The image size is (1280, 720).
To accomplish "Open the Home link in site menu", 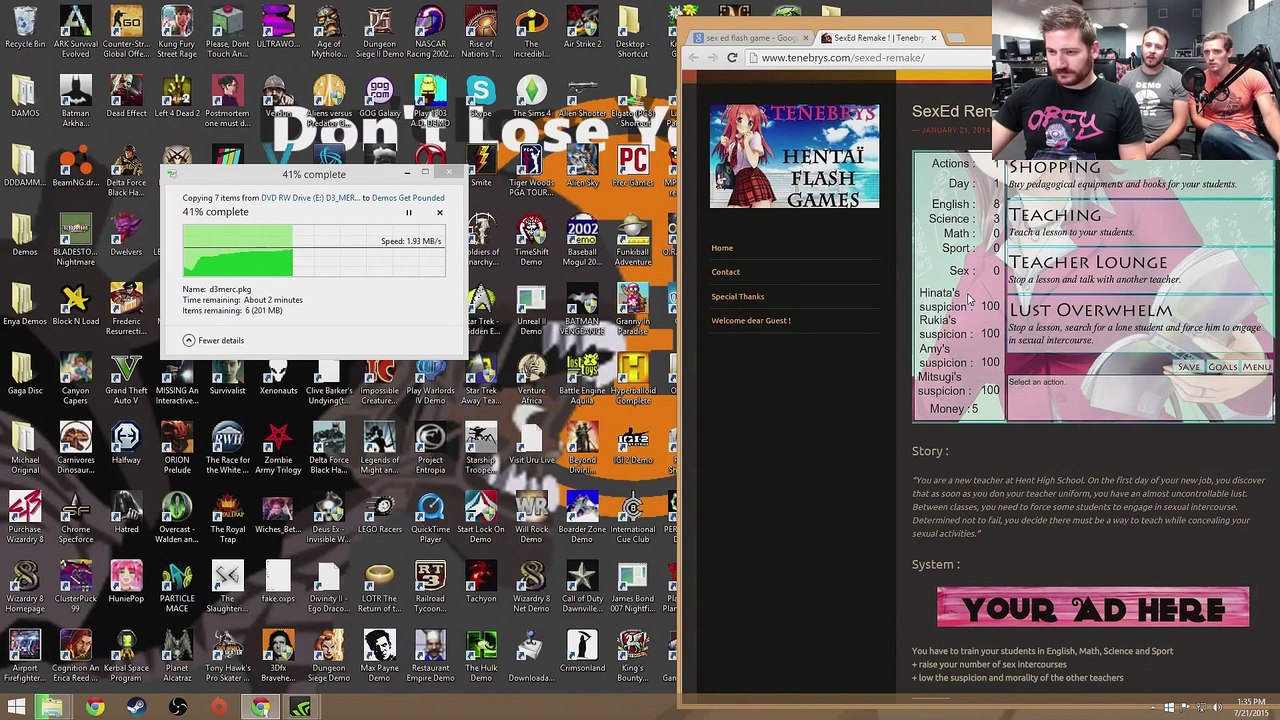I will point(722,248).
